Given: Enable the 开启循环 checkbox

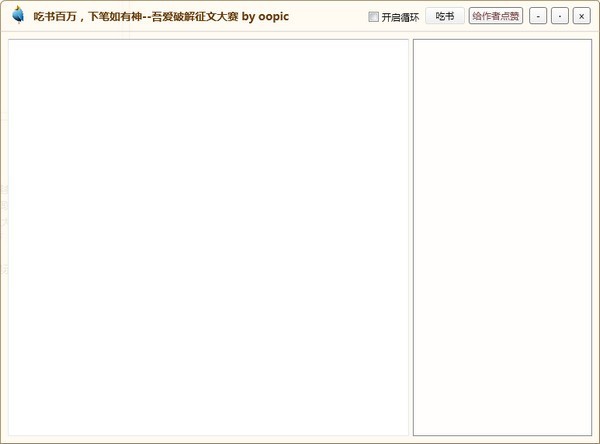Looking at the screenshot, I should pyautogui.click(x=373, y=16).
